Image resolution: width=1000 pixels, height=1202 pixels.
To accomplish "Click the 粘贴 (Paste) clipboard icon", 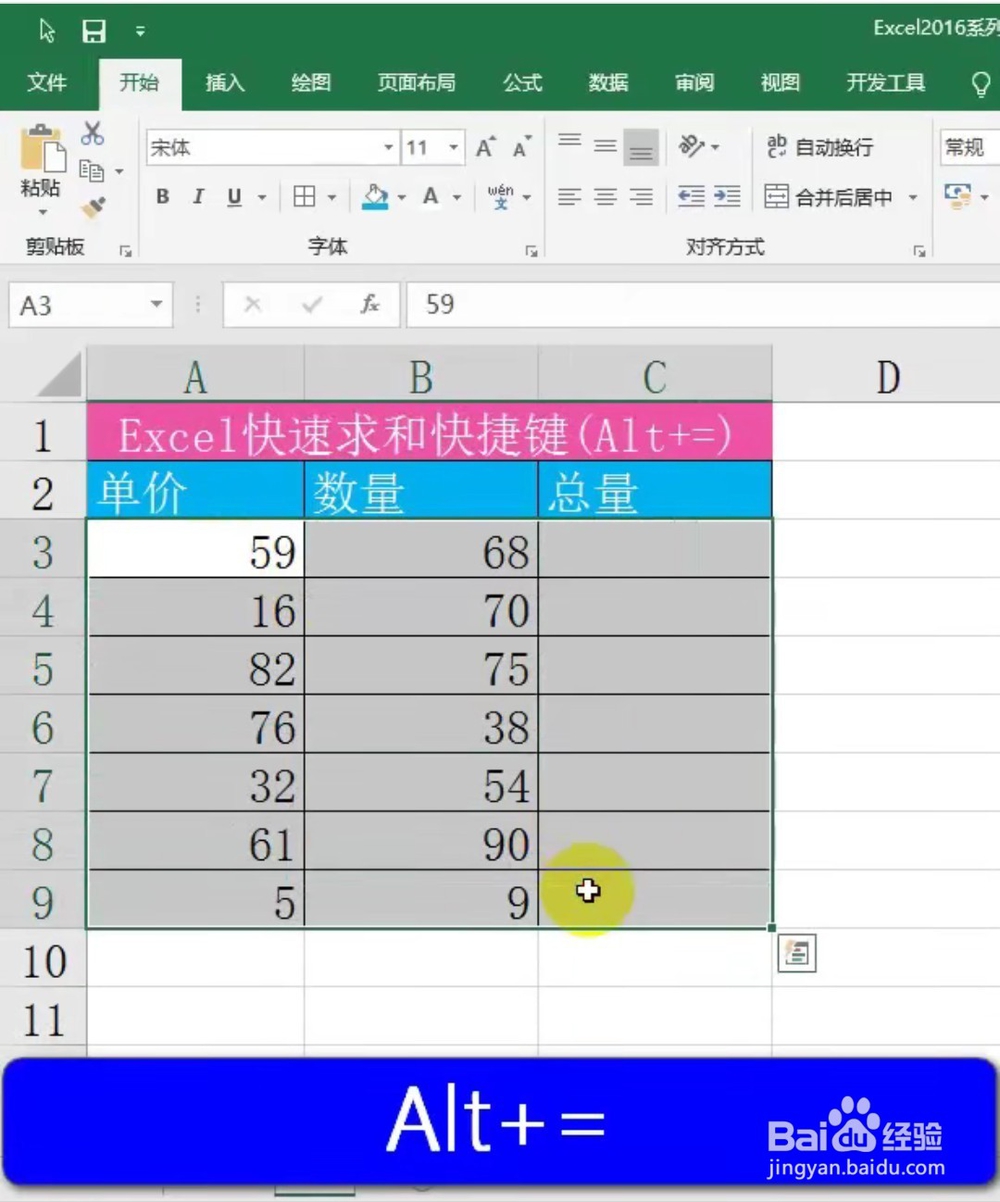I will [42, 149].
